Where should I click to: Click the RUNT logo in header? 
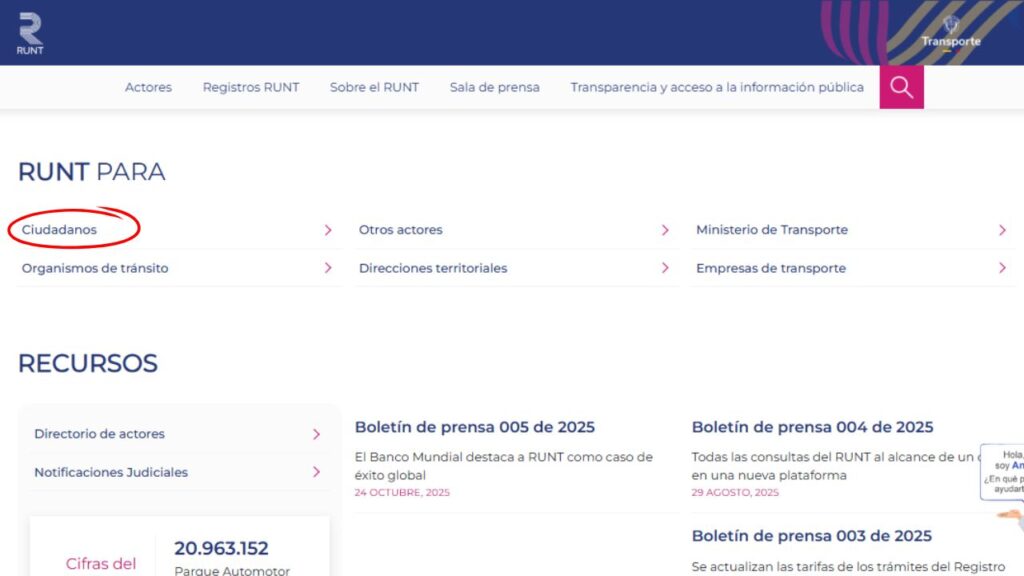coord(30,33)
